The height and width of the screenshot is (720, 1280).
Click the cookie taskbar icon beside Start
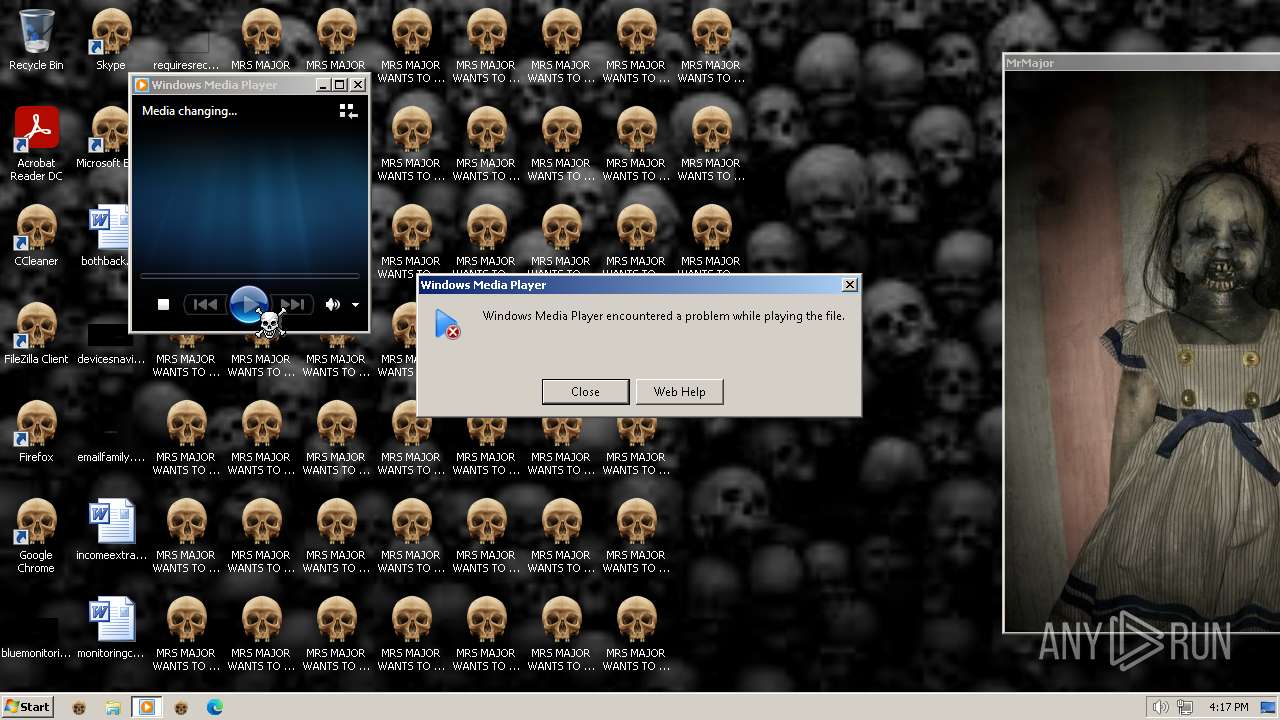point(79,707)
